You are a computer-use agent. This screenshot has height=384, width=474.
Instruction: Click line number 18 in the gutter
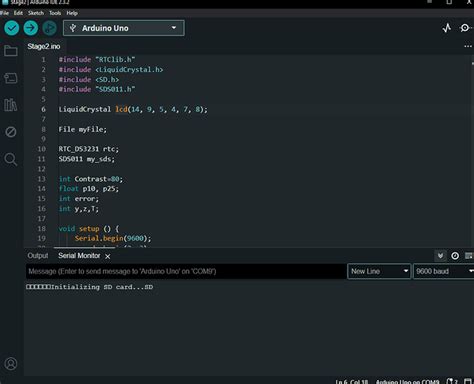pyautogui.click(x=41, y=229)
